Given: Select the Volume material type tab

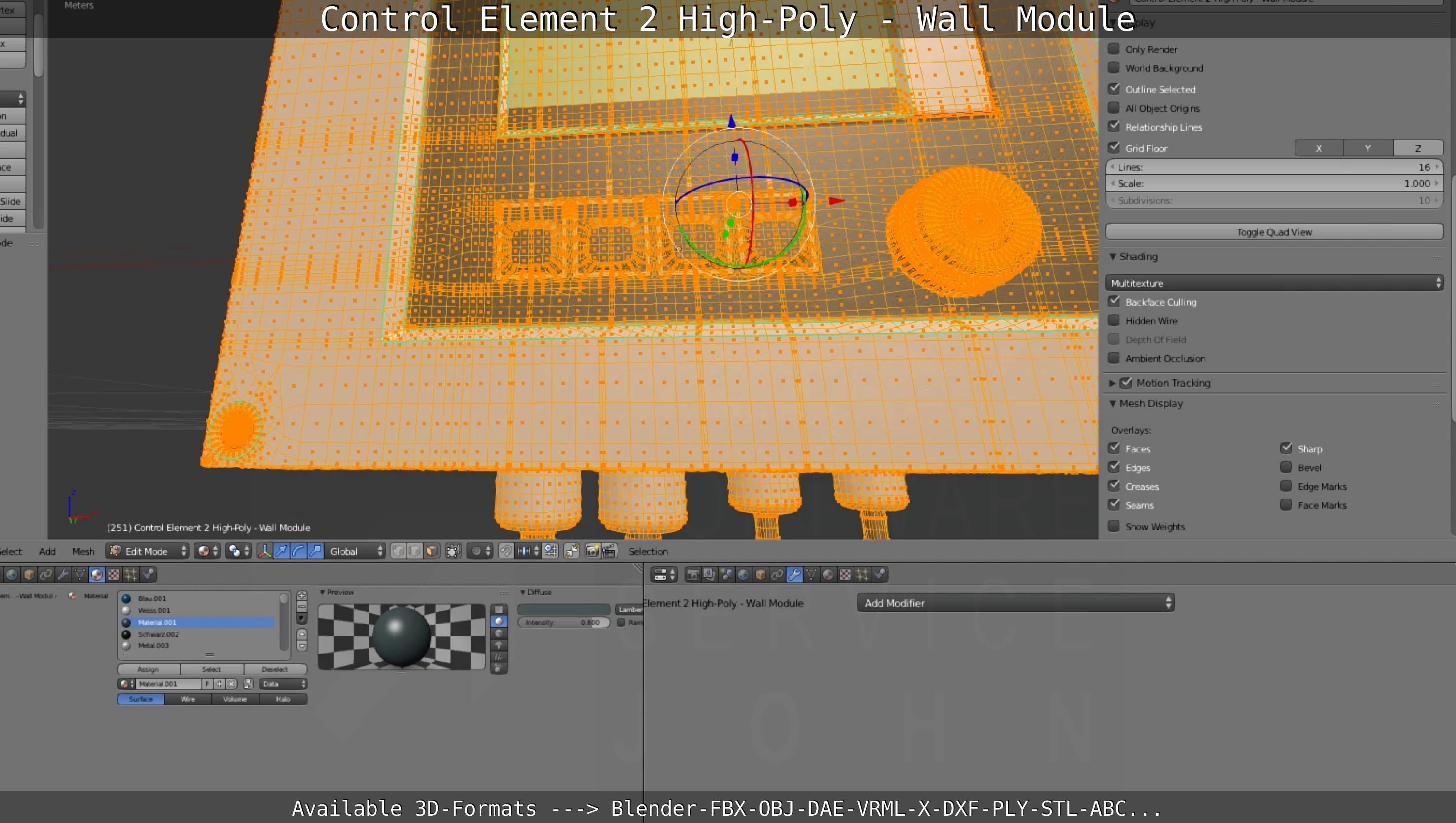Looking at the screenshot, I should (235, 699).
